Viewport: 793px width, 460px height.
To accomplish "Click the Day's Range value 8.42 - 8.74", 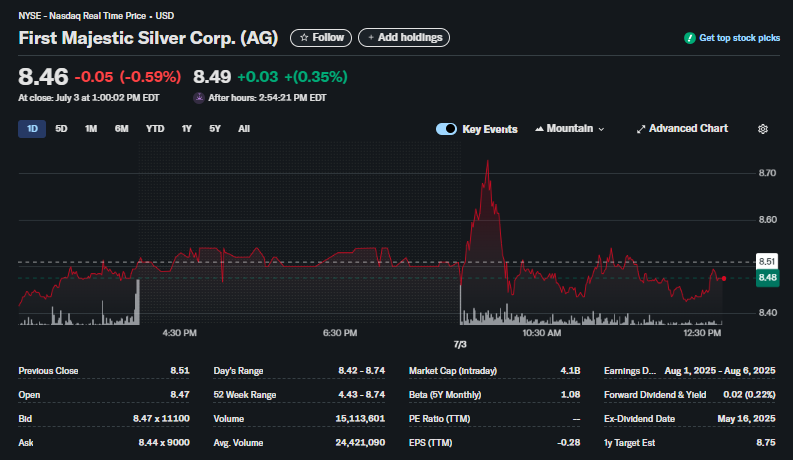I will [362, 371].
